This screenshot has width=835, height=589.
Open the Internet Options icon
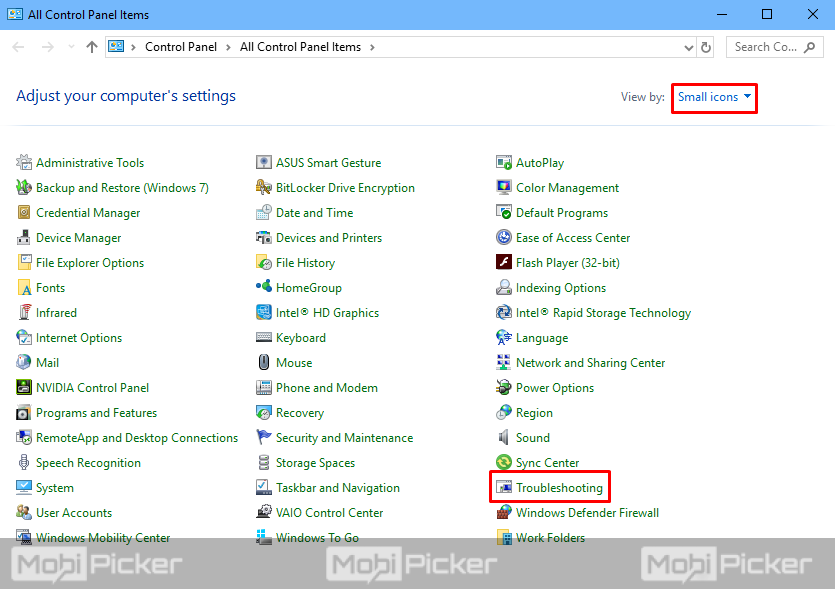(24, 338)
